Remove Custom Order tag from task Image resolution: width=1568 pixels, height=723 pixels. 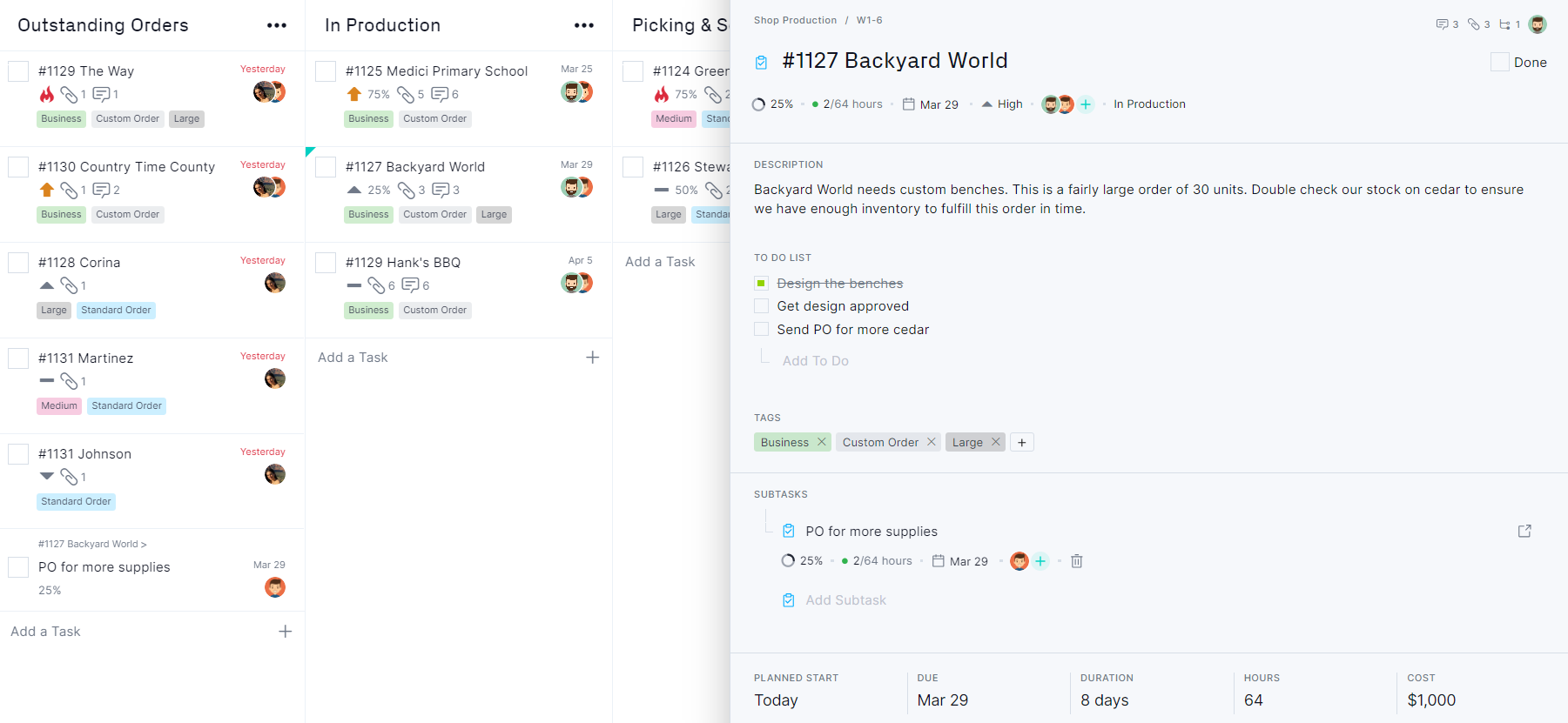click(931, 442)
